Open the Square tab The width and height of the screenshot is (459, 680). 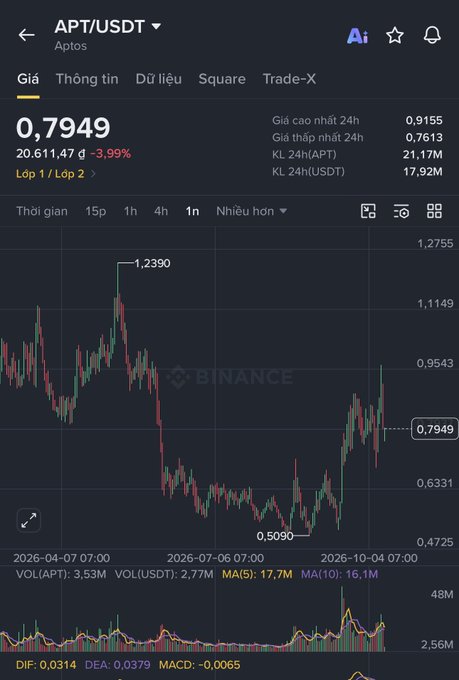point(222,79)
